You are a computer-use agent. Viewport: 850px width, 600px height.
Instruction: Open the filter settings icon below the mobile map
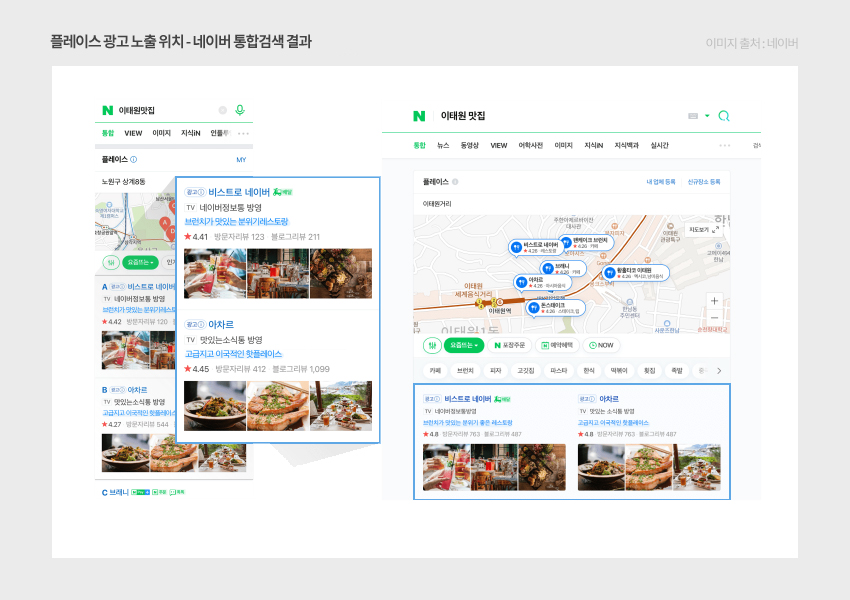tap(111, 262)
